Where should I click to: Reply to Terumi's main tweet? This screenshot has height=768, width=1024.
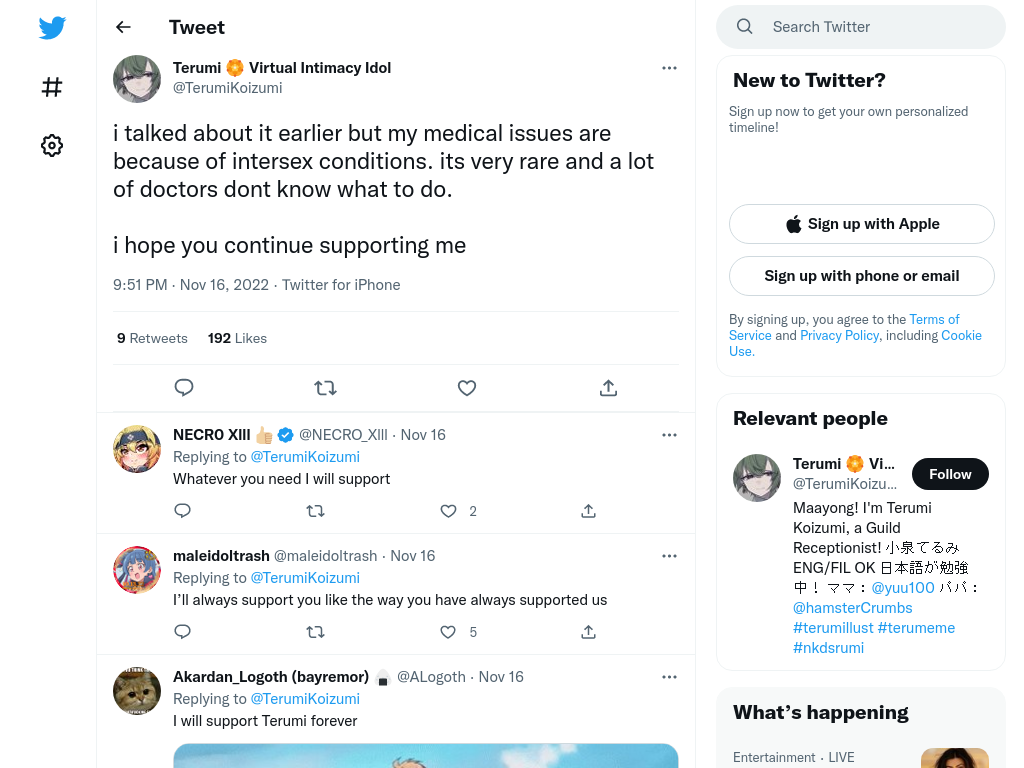pos(184,388)
